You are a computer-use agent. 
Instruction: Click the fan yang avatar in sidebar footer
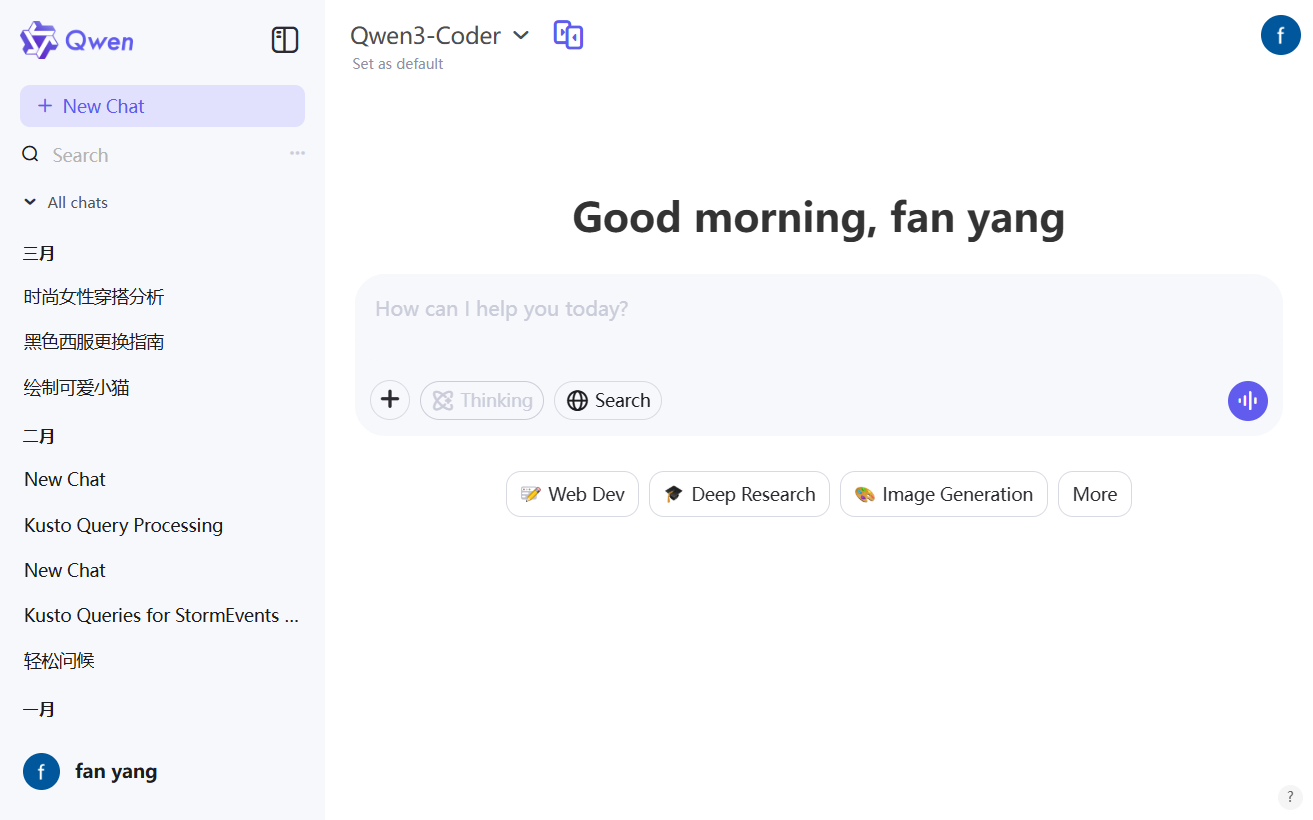coord(41,772)
